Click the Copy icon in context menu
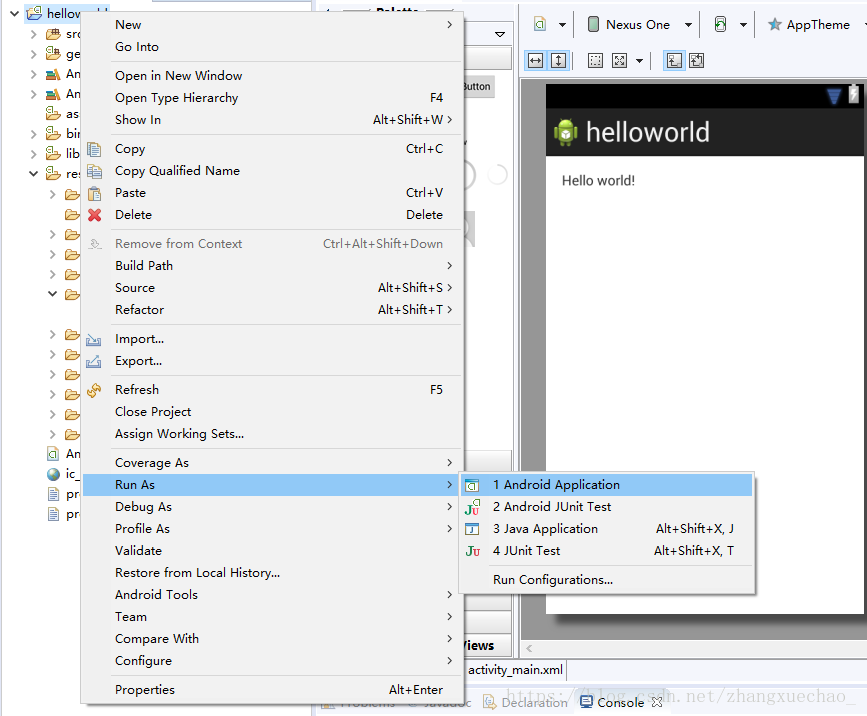This screenshot has height=716, width=867. pos(94,149)
